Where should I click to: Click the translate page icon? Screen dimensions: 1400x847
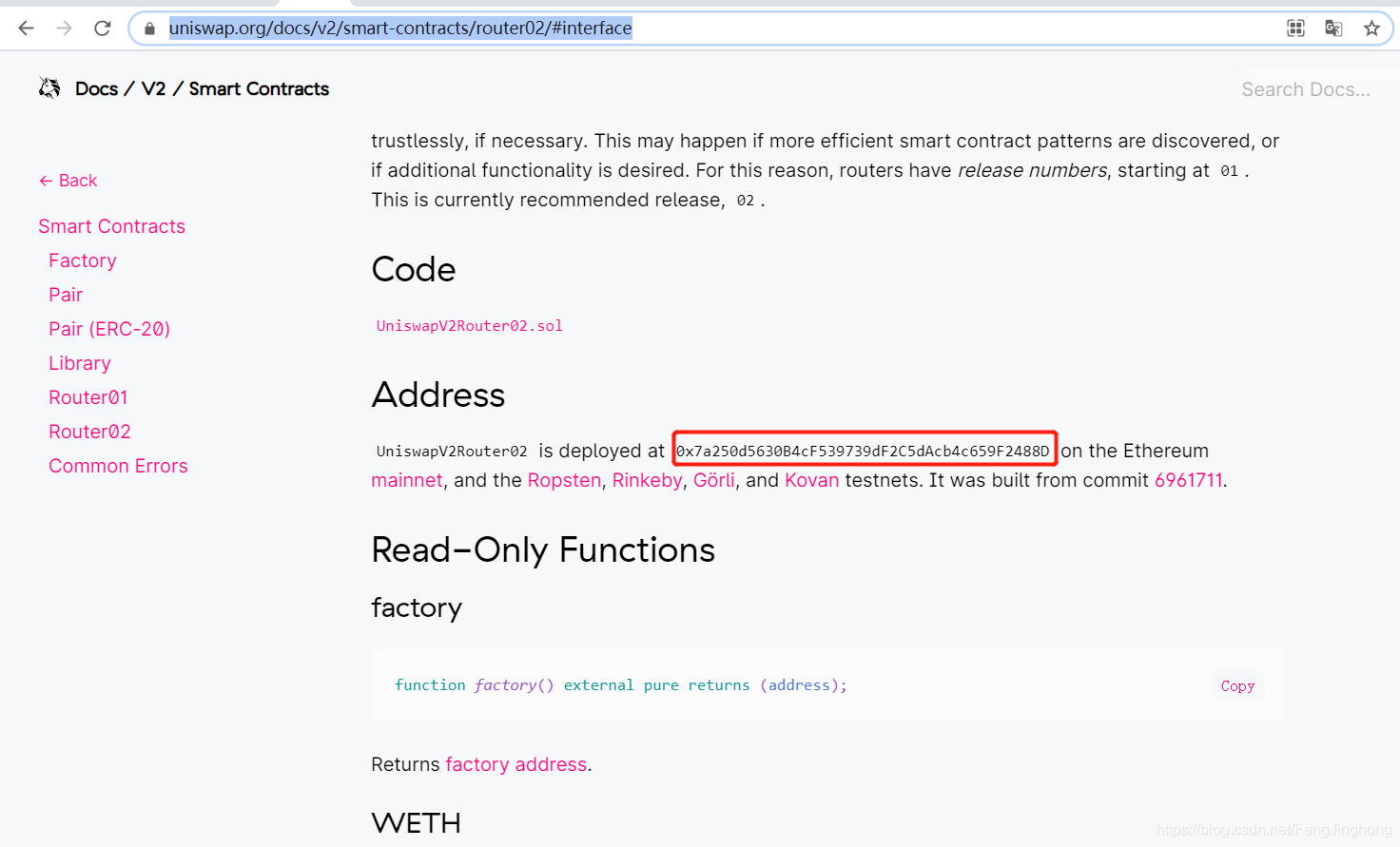click(x=1333, y=29)
